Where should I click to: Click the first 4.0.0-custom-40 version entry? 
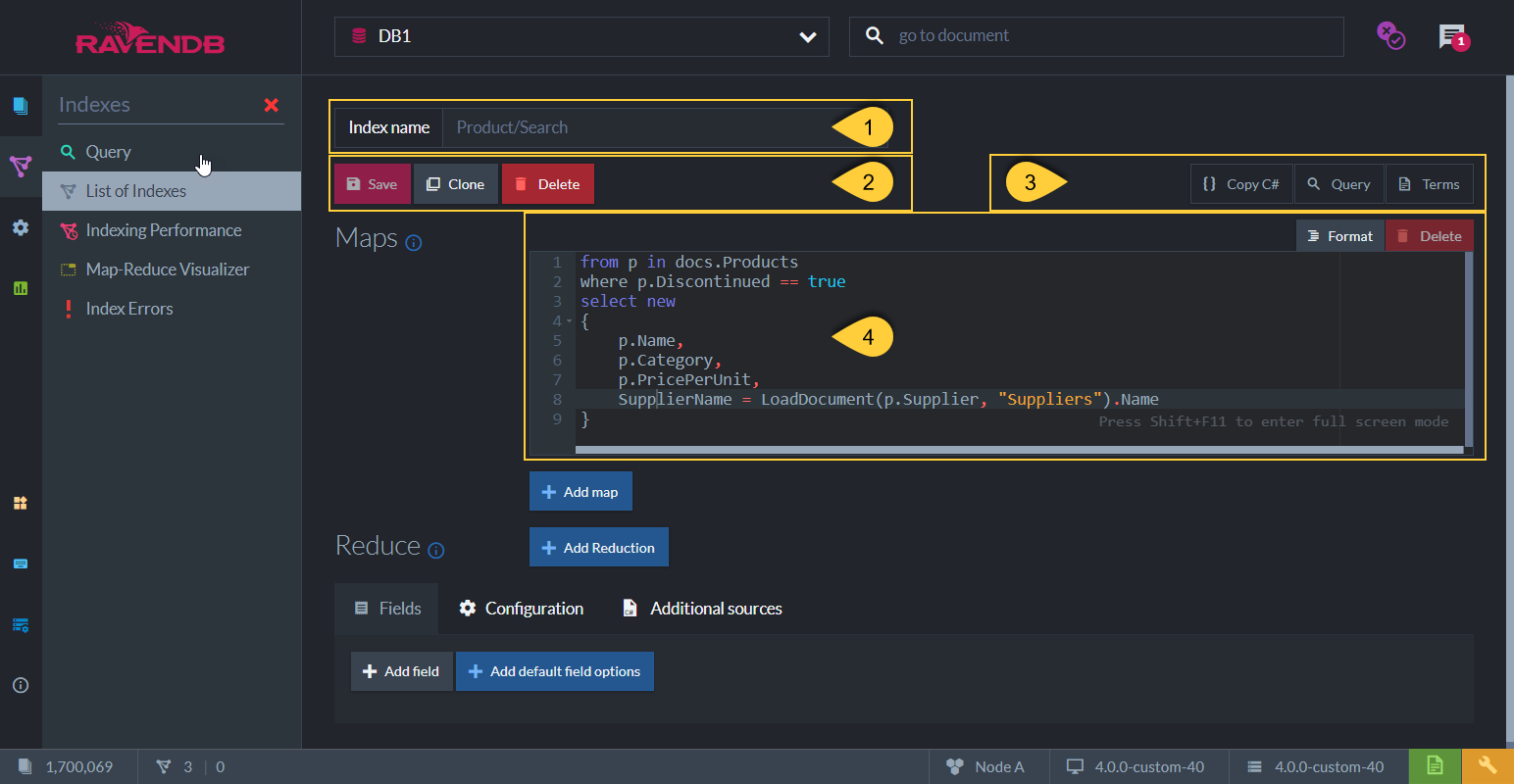[x=1136, y=766]
